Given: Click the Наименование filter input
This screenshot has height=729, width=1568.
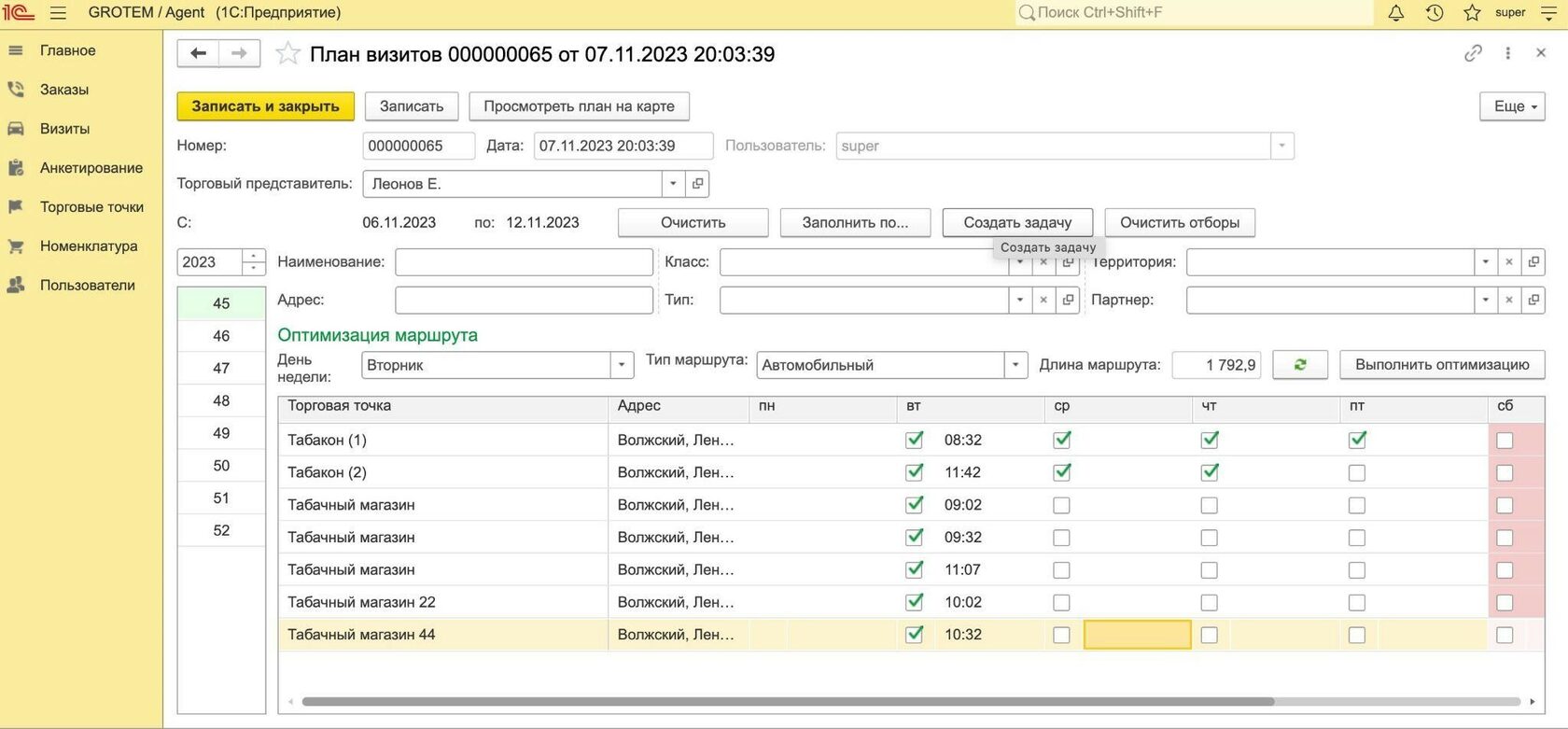Looking at the screenshot, I should point(524,262).
